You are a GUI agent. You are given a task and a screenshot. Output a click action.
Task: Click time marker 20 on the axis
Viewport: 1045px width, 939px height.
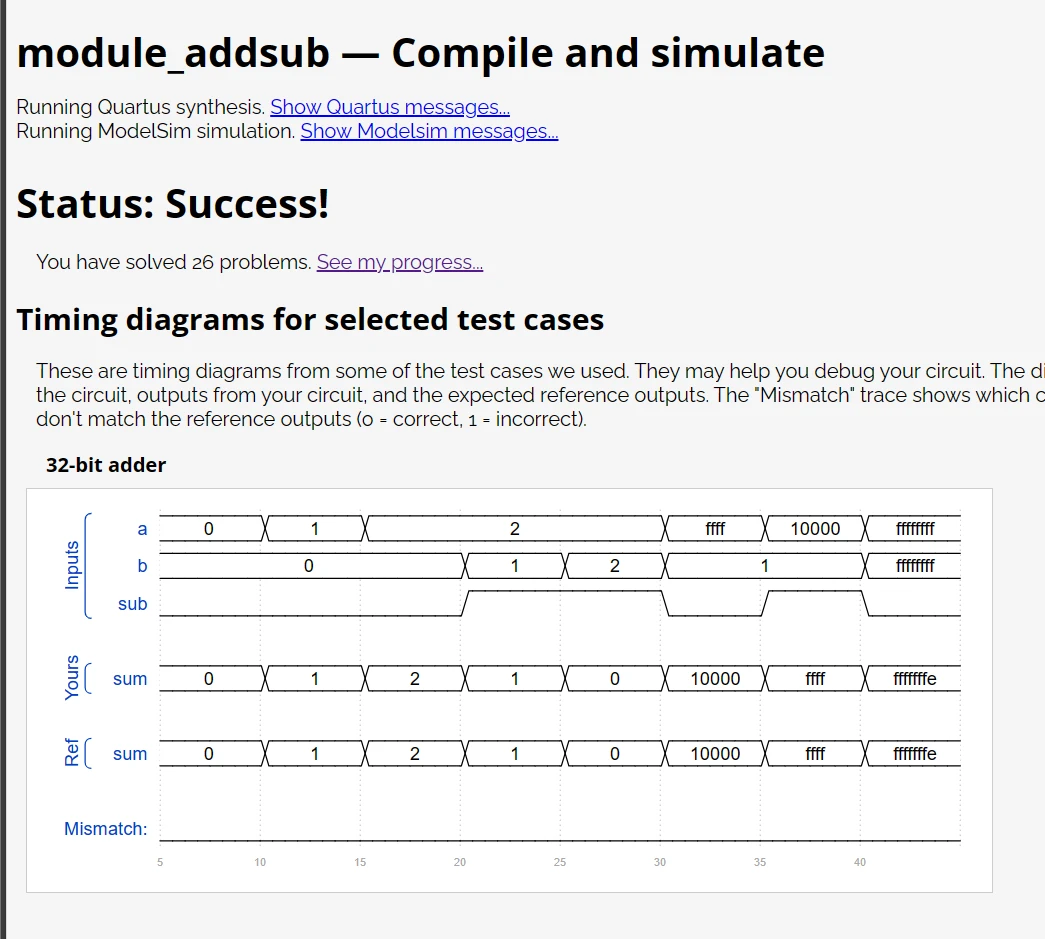tap(460, 862)
